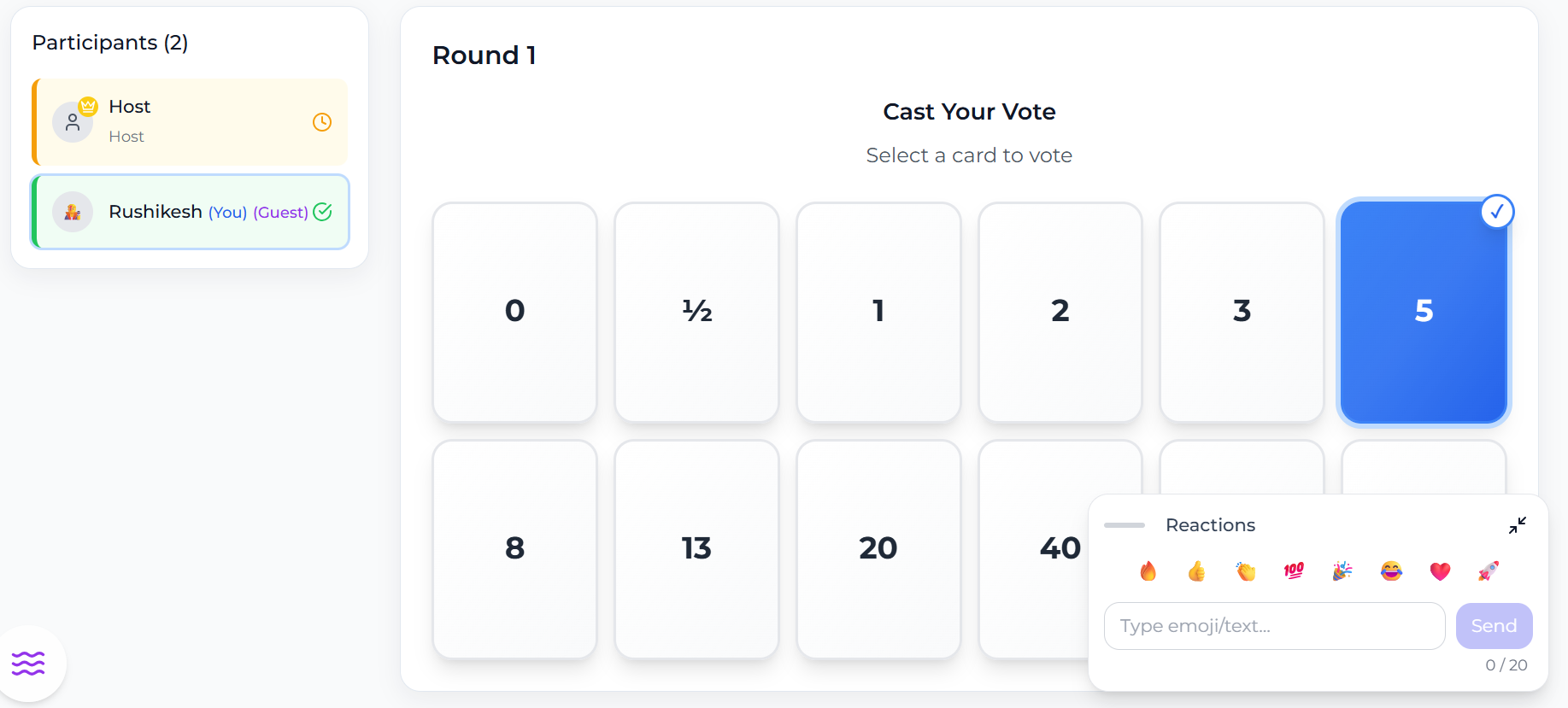Image resolution: width=1568 pixels, height=708 pixels.
Task: Send the clapping hands reaction
Action: click(1246, 570)
